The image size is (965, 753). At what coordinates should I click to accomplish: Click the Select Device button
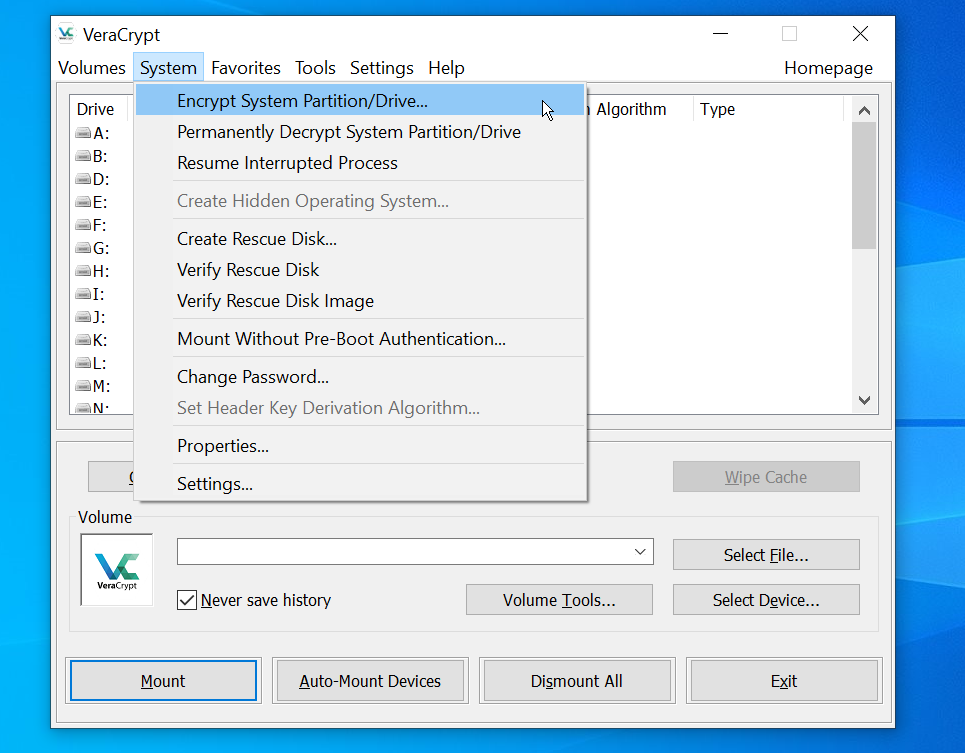[x=765, y=600]
